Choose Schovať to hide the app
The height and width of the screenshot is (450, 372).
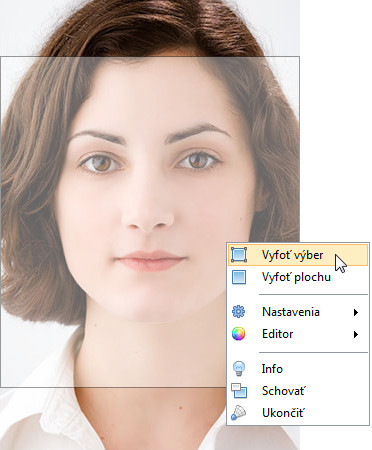298,391
